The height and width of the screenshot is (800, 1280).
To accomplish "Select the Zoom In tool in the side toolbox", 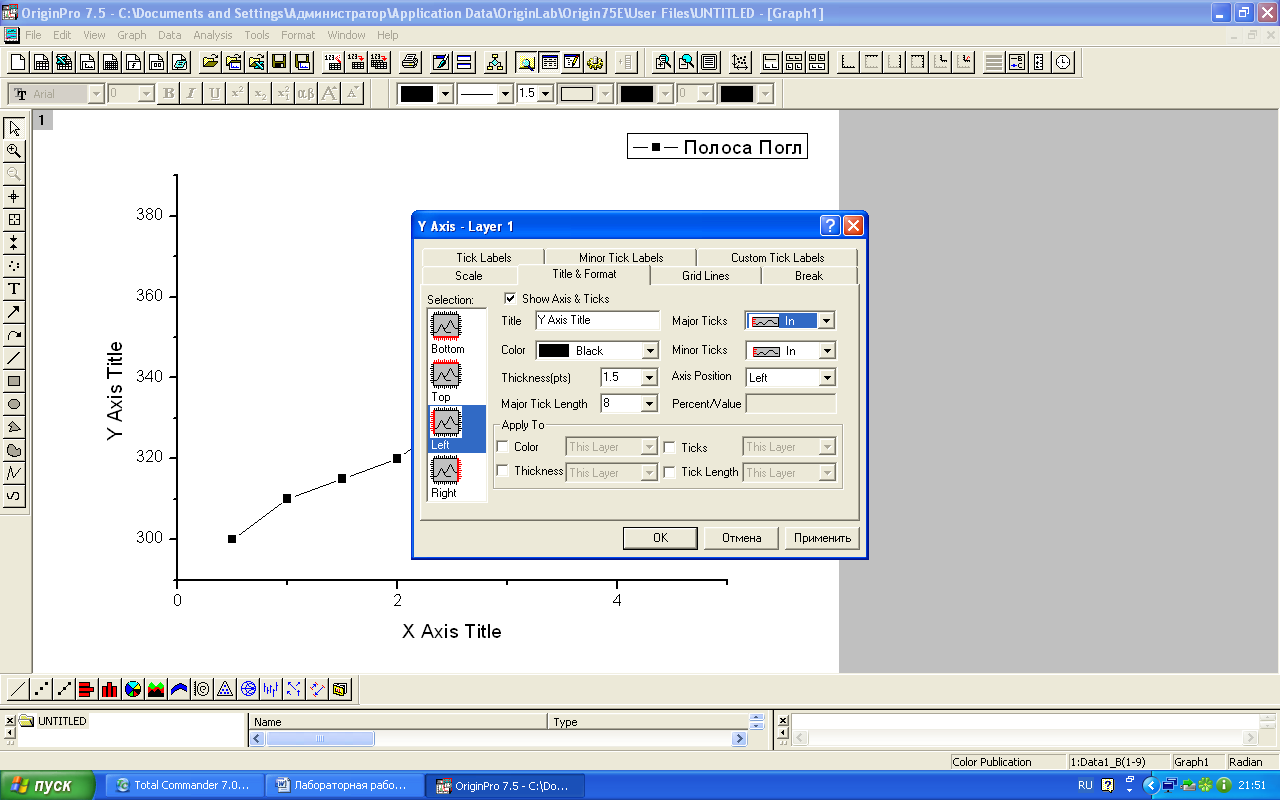I will [14, 151].
